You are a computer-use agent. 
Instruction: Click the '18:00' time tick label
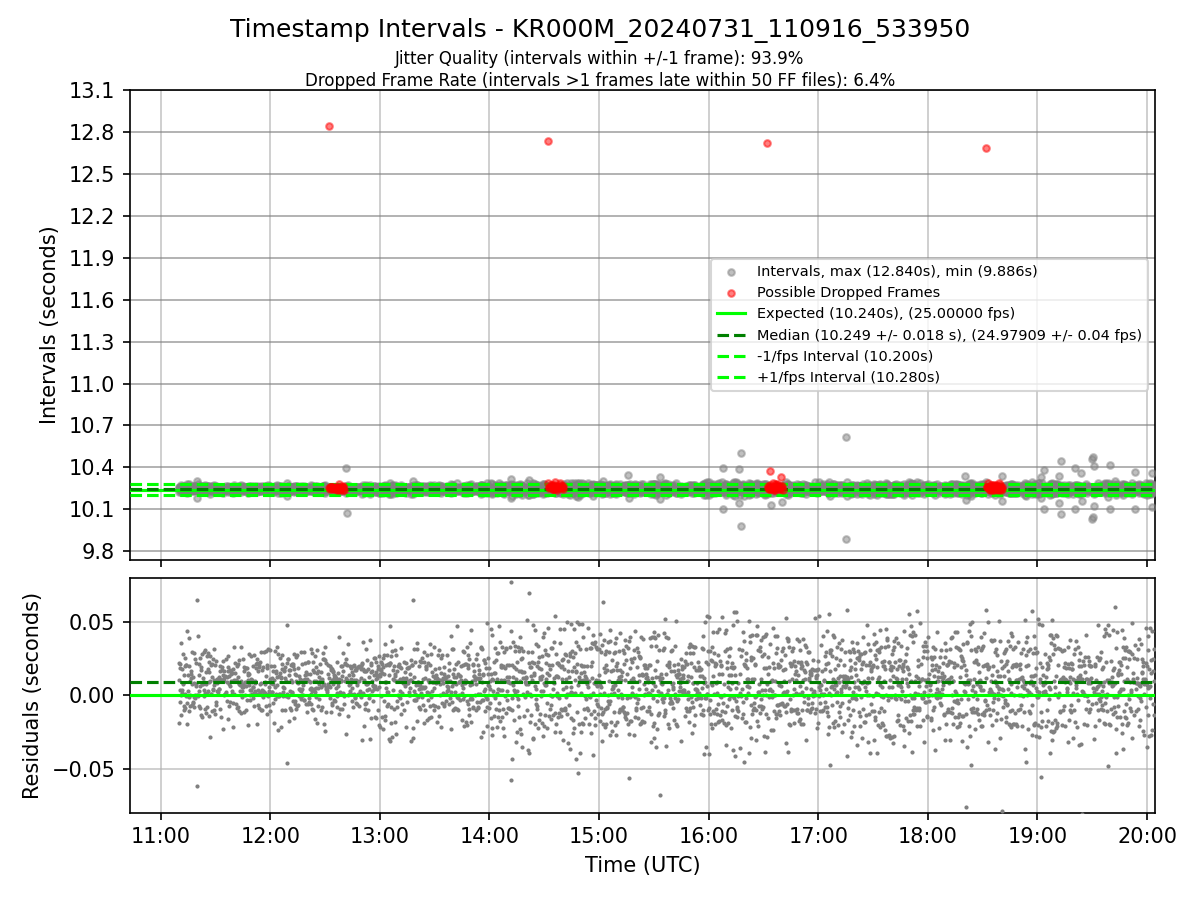(927, 835)
